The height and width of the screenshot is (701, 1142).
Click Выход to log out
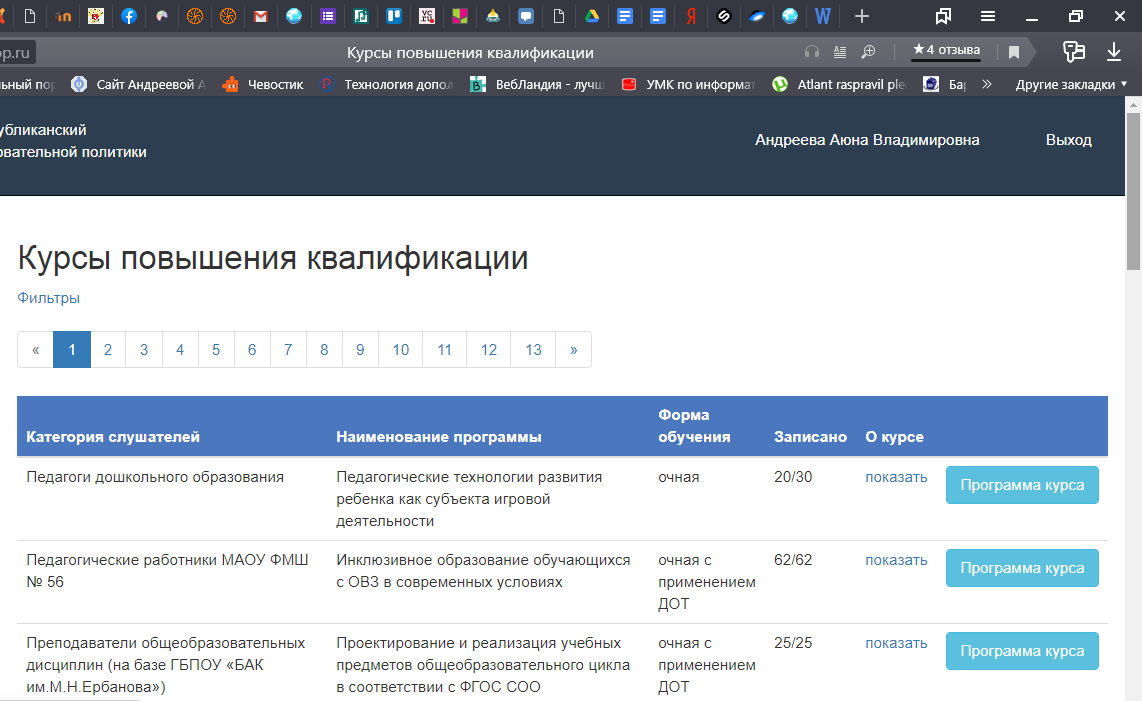pos(1068,140)
